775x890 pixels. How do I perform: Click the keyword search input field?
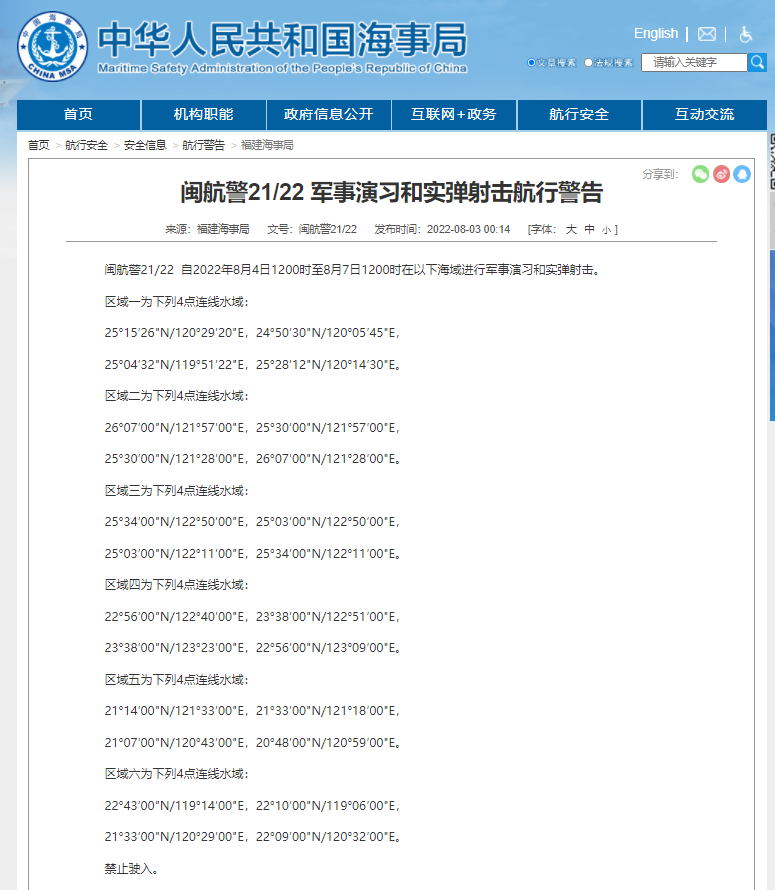[695, 63]
